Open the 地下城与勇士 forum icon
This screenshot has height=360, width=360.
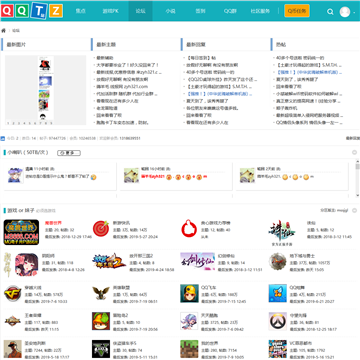pos(278,261)
